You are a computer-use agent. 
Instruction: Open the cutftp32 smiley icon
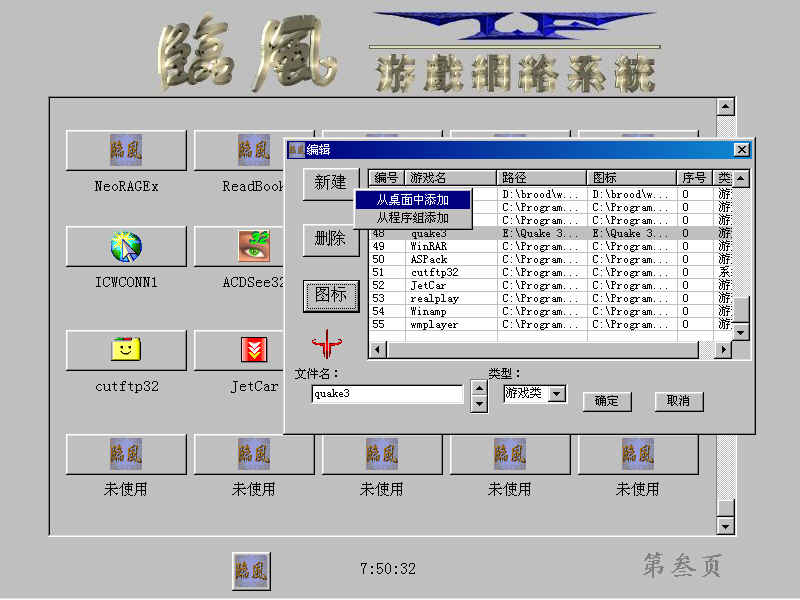click(126, 350)
